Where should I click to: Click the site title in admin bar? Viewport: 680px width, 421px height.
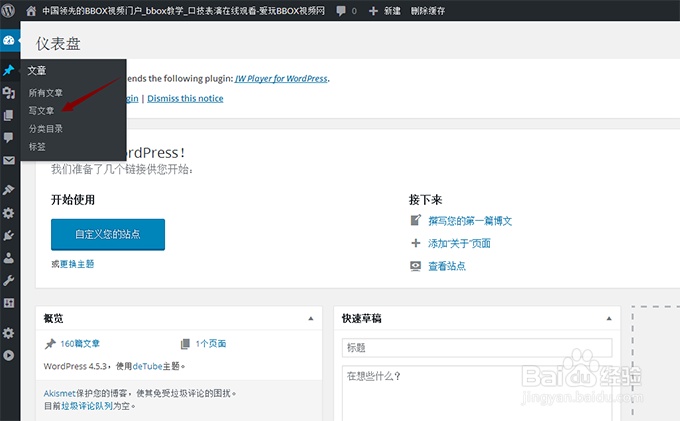(x=183, y=11)
